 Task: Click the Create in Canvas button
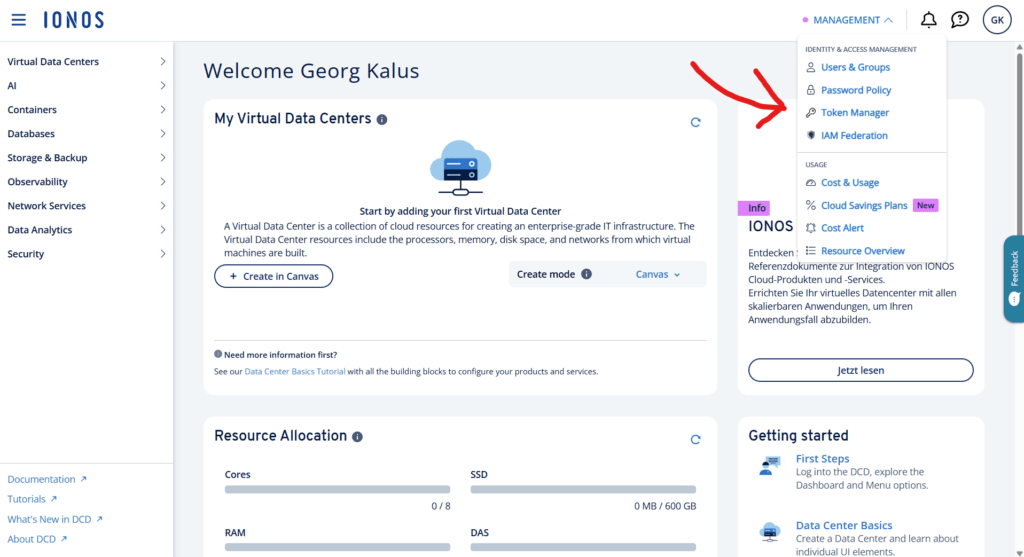(x=273, y=276)
